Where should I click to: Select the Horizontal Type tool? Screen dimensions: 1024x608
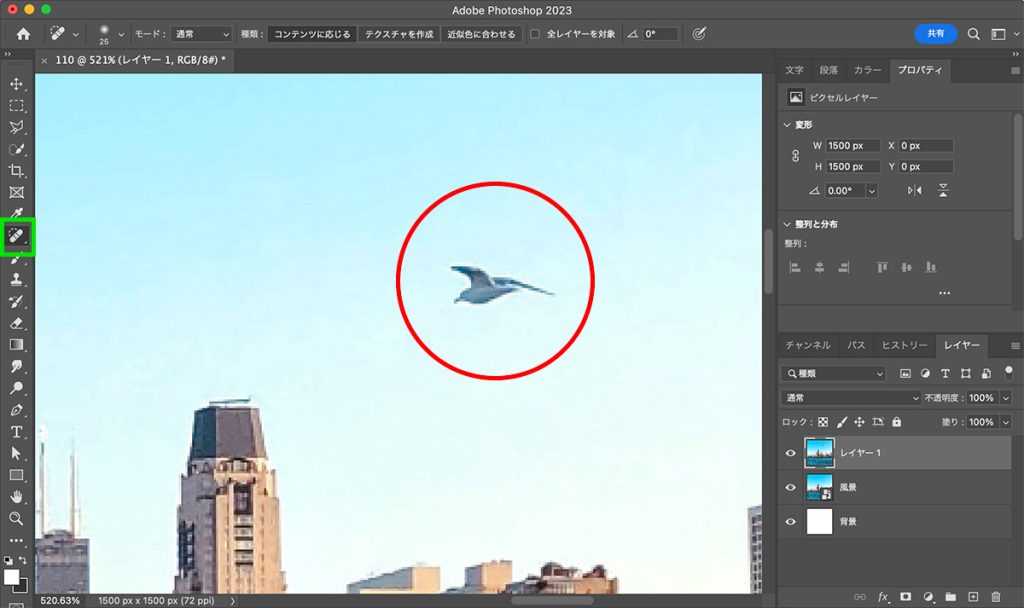[x=16, y=430]
